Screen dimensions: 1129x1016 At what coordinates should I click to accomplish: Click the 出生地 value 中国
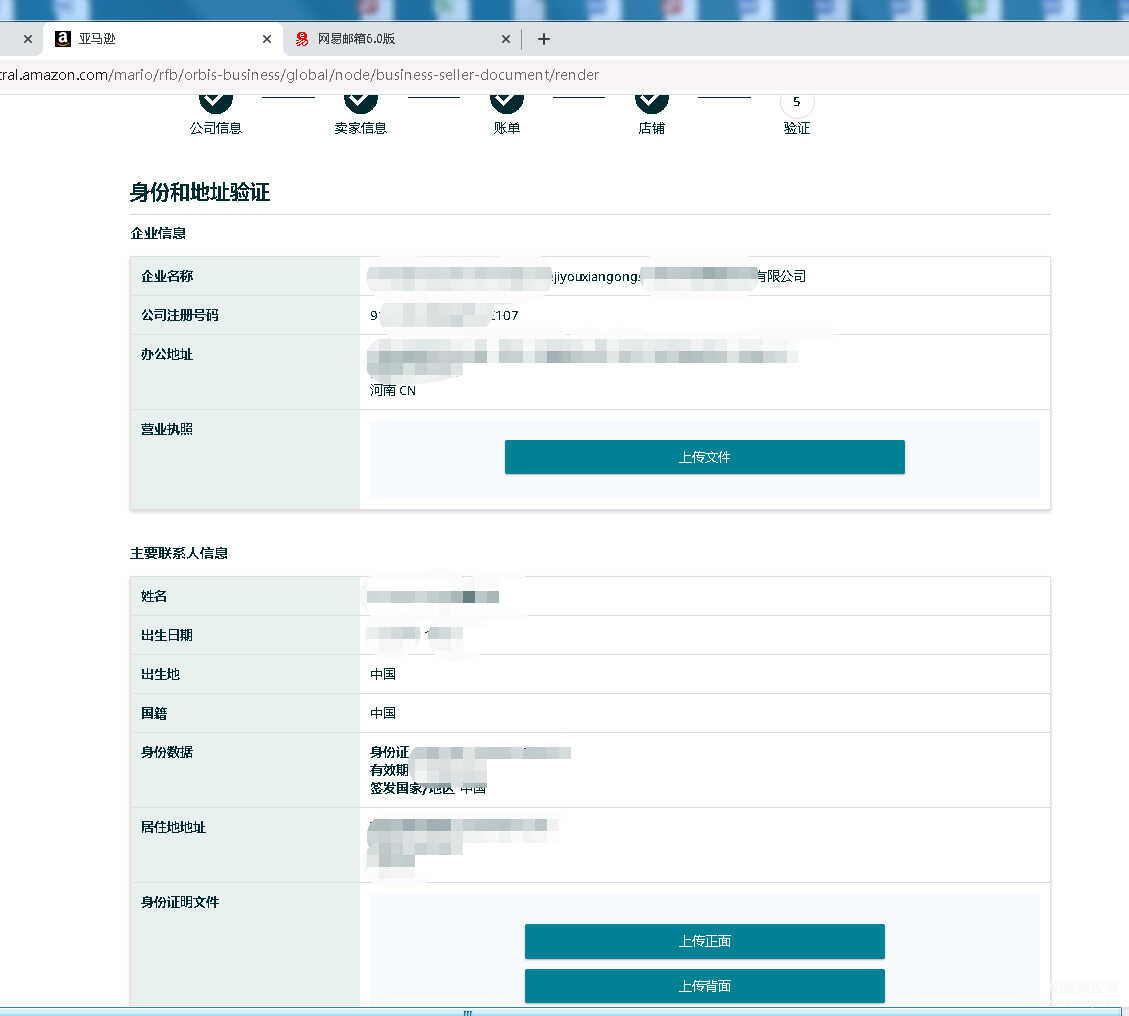click(x=383, y=674)
